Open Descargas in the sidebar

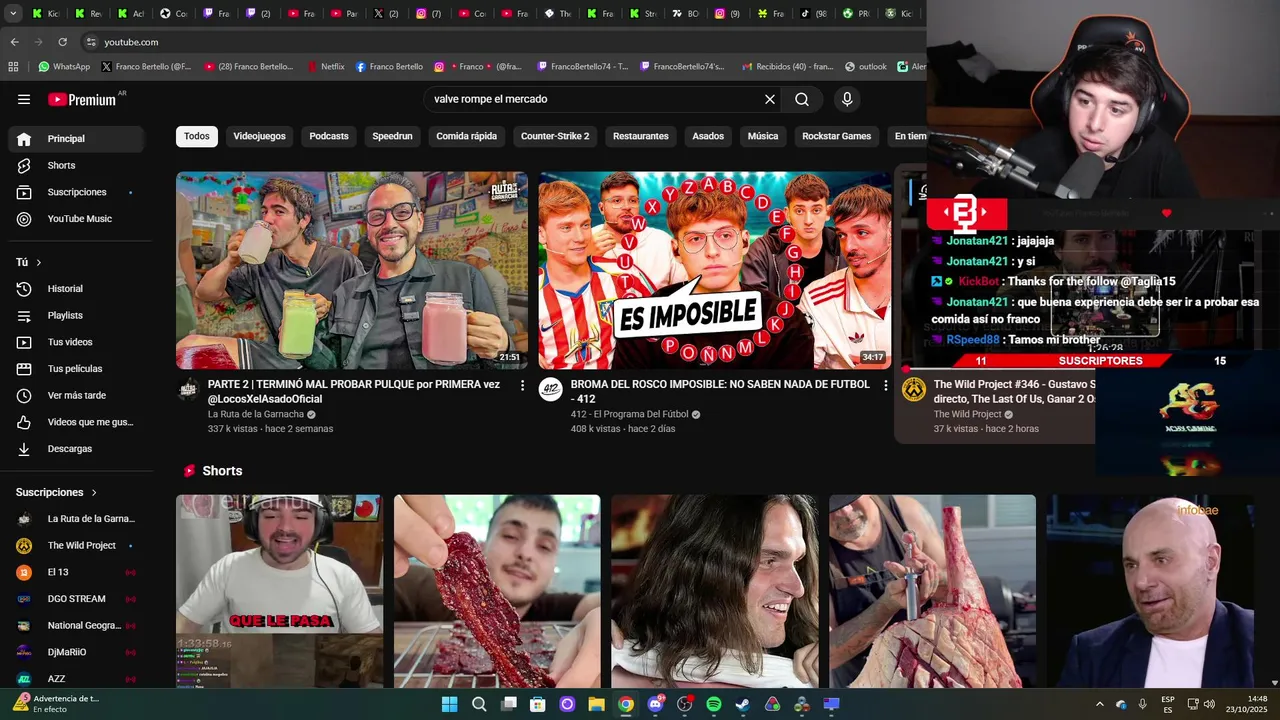tap(76, 449)
